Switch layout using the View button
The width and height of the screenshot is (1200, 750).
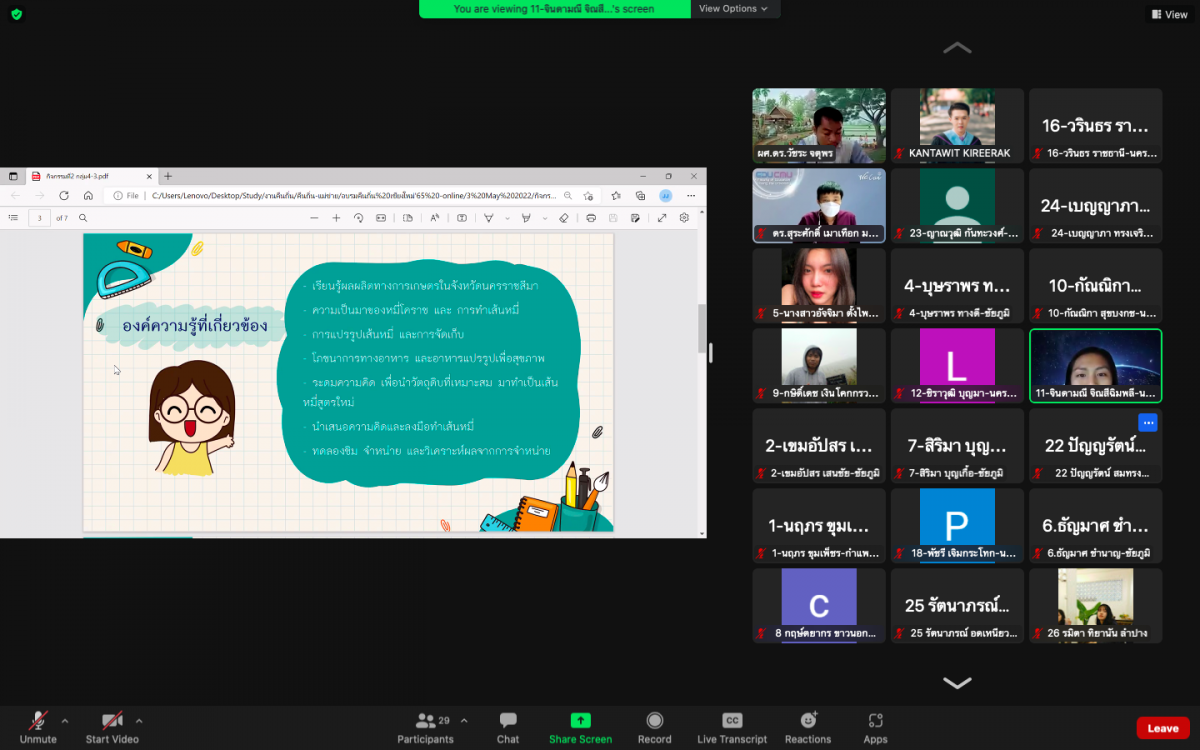1169,14
